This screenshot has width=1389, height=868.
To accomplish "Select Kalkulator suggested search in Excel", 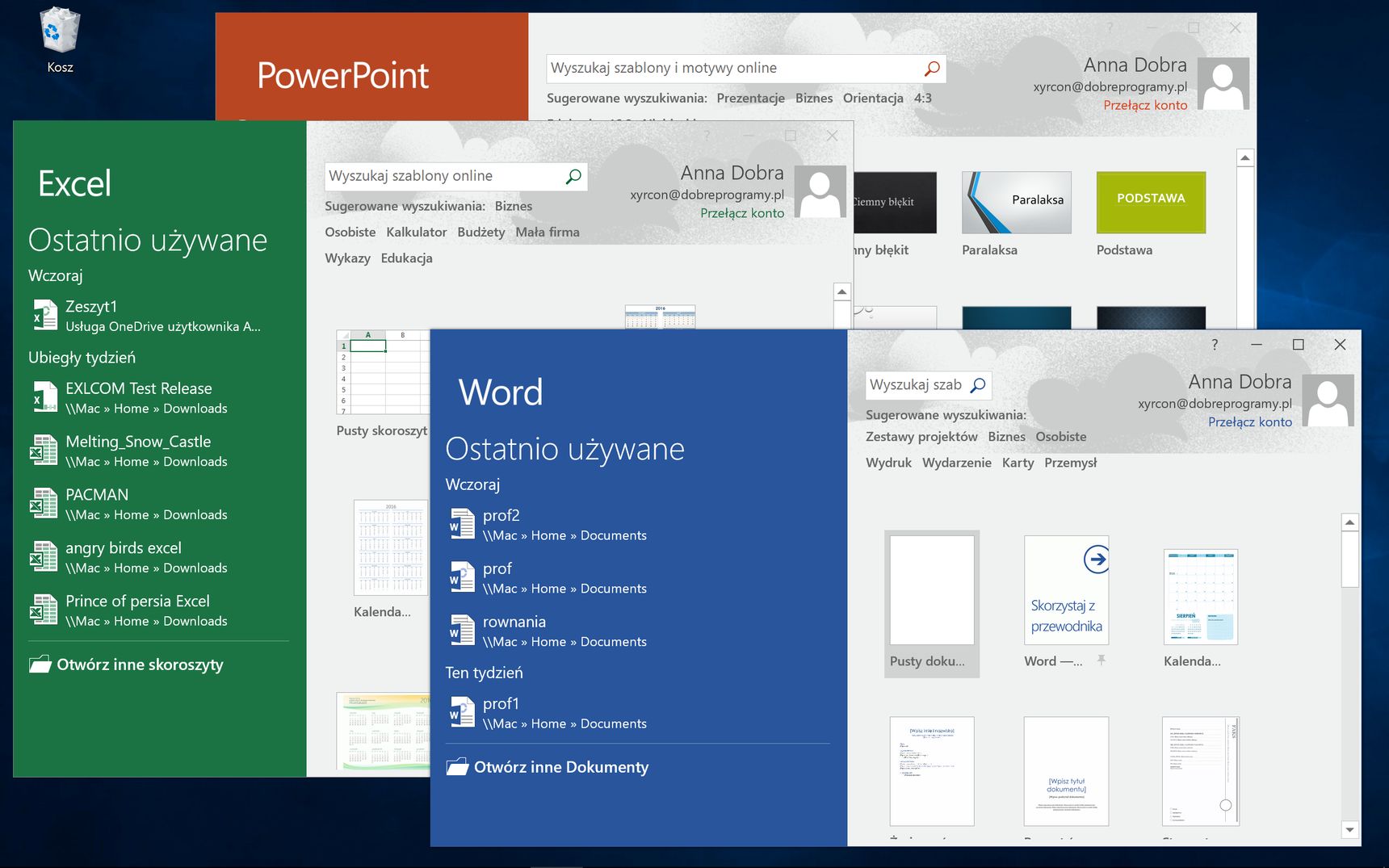I will pos(416,232).
